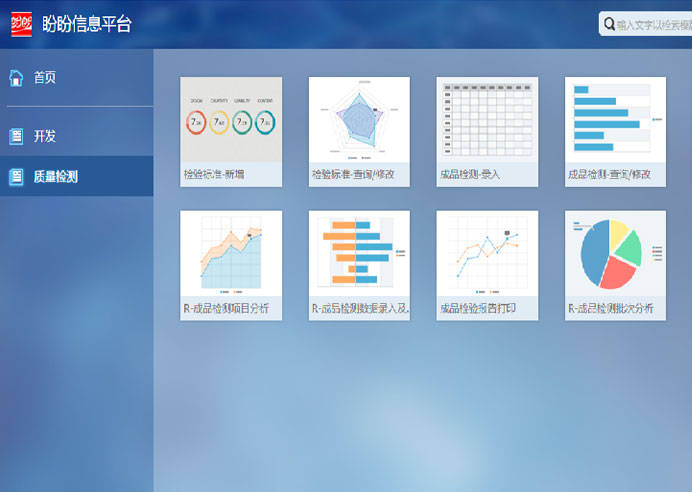Image resolution: width=692 pixels, height=492 pixels.
Task: Open the 检验标准-新增 gauge rings tile
Action: pos(231,120)
